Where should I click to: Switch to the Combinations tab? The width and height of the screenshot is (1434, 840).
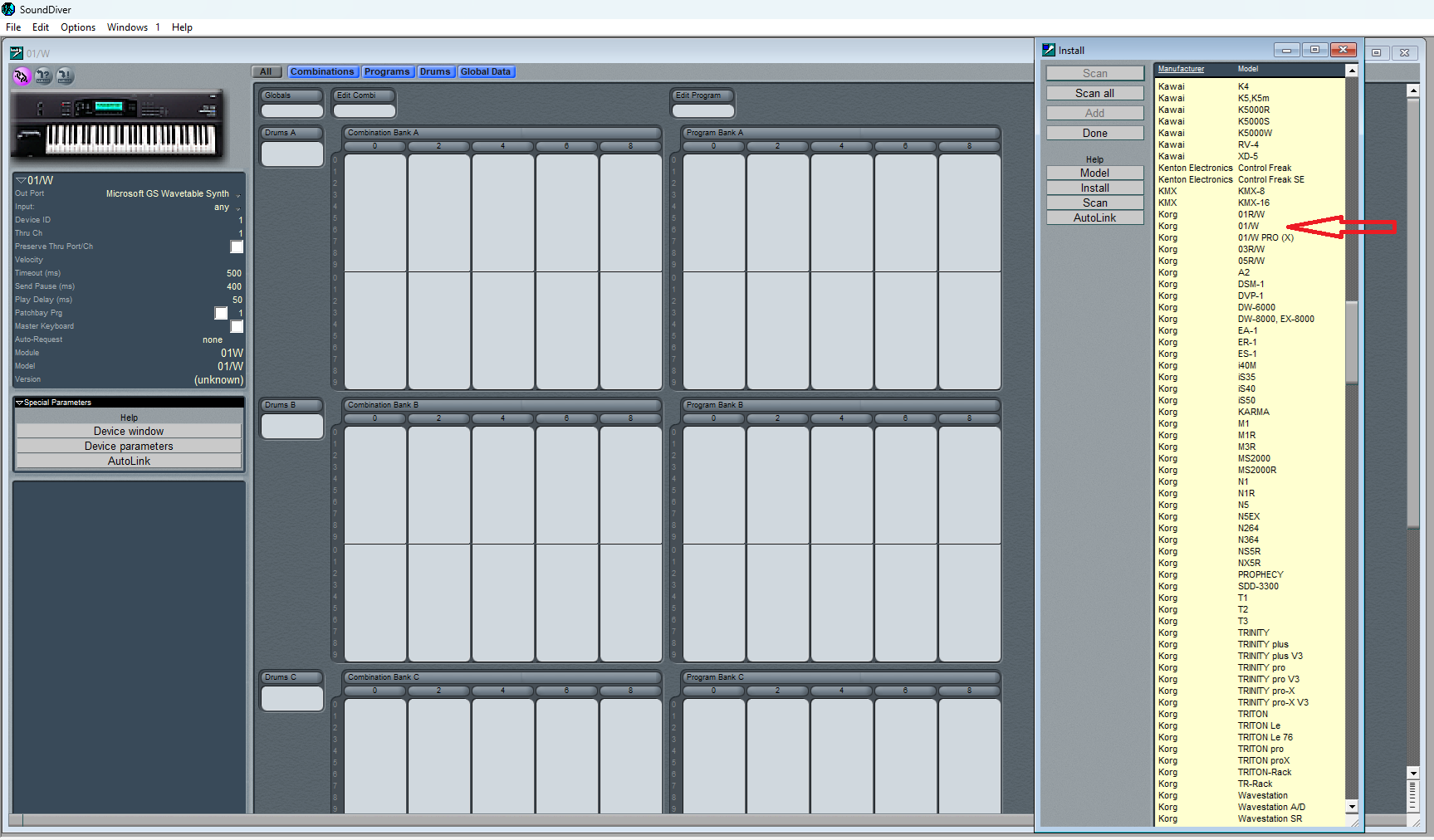(322, 72)
